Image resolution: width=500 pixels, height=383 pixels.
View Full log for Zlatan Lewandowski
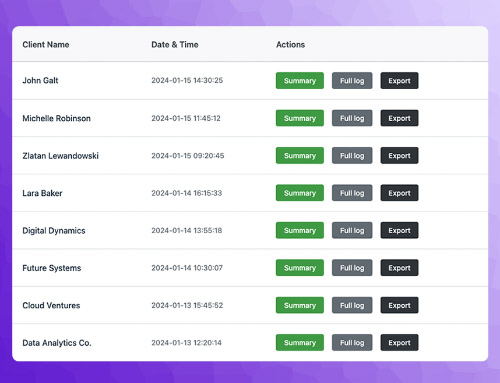pyautogui.click(x=352, y=156)
